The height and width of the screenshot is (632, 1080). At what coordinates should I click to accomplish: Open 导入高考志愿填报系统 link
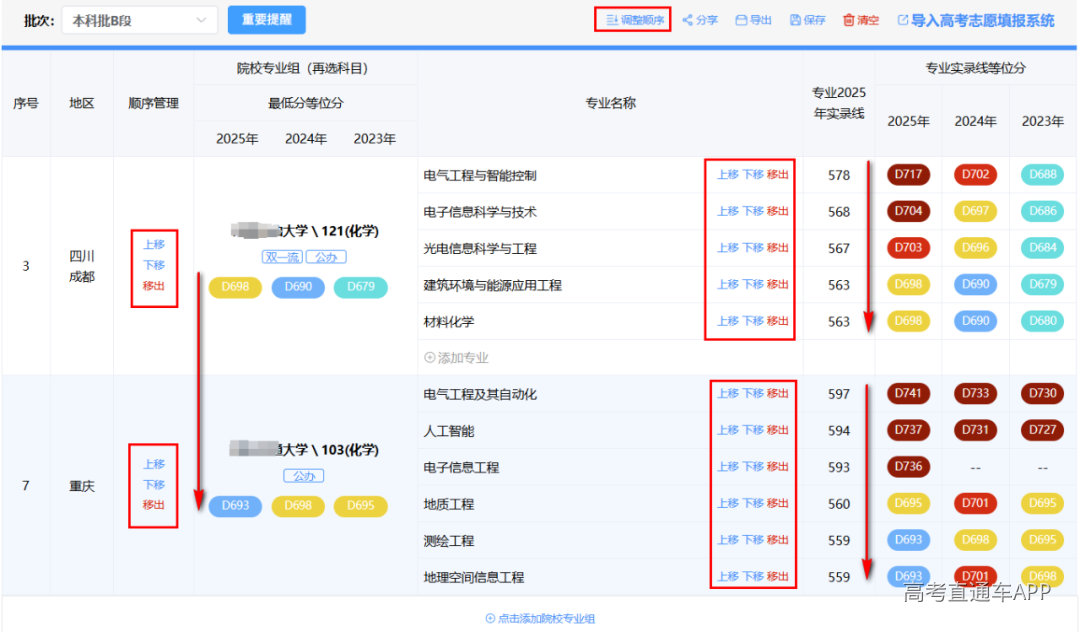pos(976,21)
